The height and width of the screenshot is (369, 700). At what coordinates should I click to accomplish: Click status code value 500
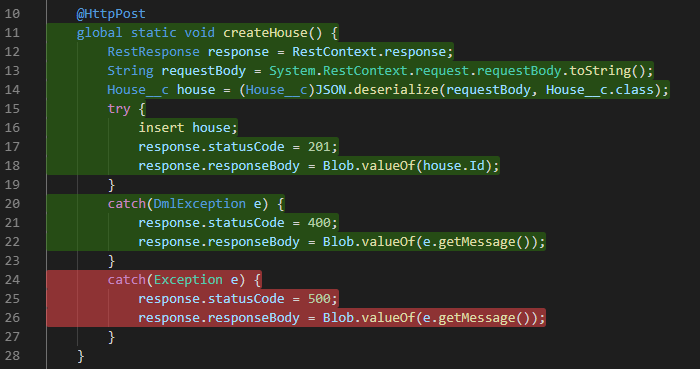pyautogui.click(x=319, y=299)
